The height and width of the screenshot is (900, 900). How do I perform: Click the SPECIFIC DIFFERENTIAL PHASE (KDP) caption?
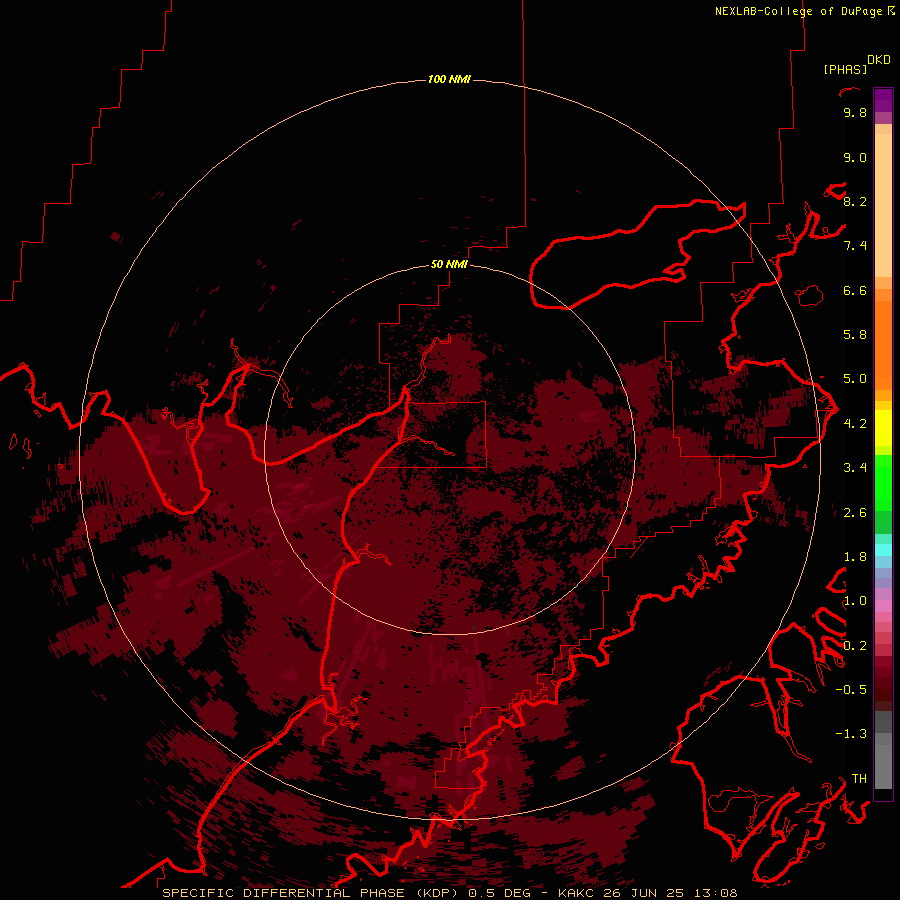pyautogui.click(x=311, y=893)
